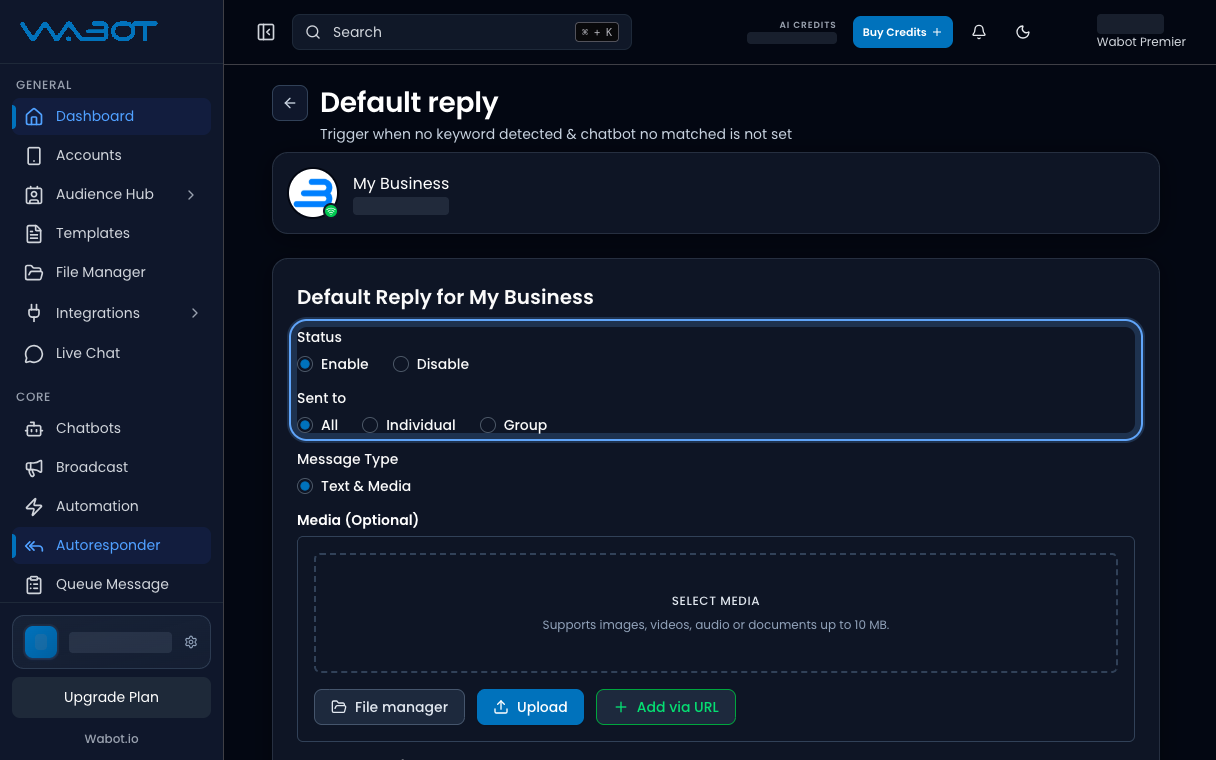
Task: Click the Dashboard home icon
Action: [34, 116]
